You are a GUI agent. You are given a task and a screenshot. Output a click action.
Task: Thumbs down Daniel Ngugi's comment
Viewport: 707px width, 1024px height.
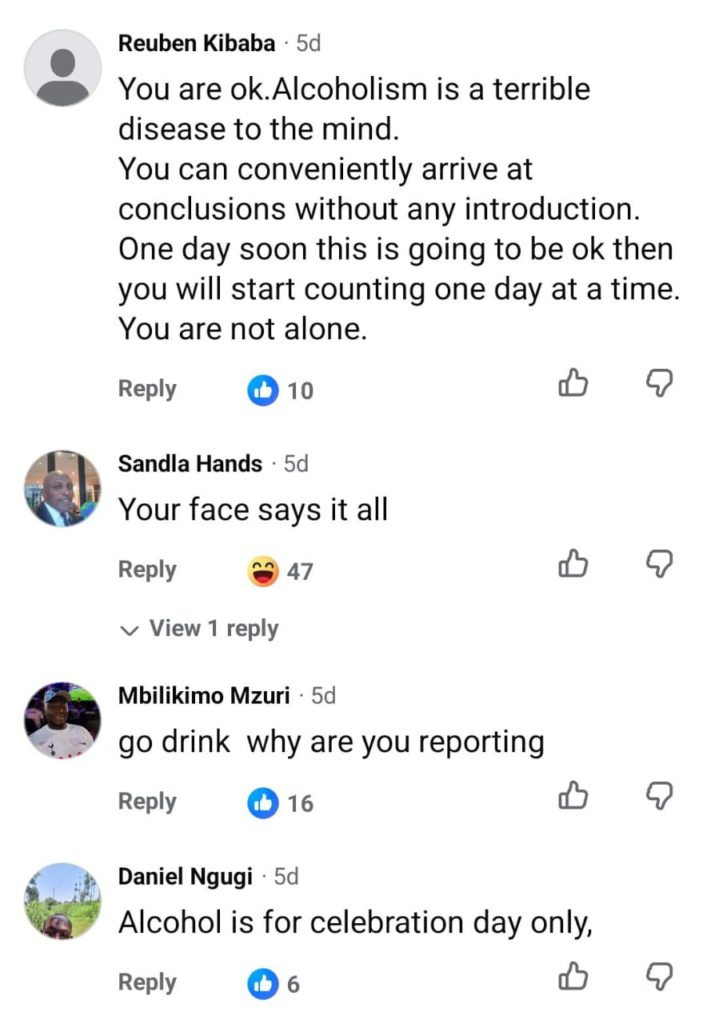coord(659,976)
